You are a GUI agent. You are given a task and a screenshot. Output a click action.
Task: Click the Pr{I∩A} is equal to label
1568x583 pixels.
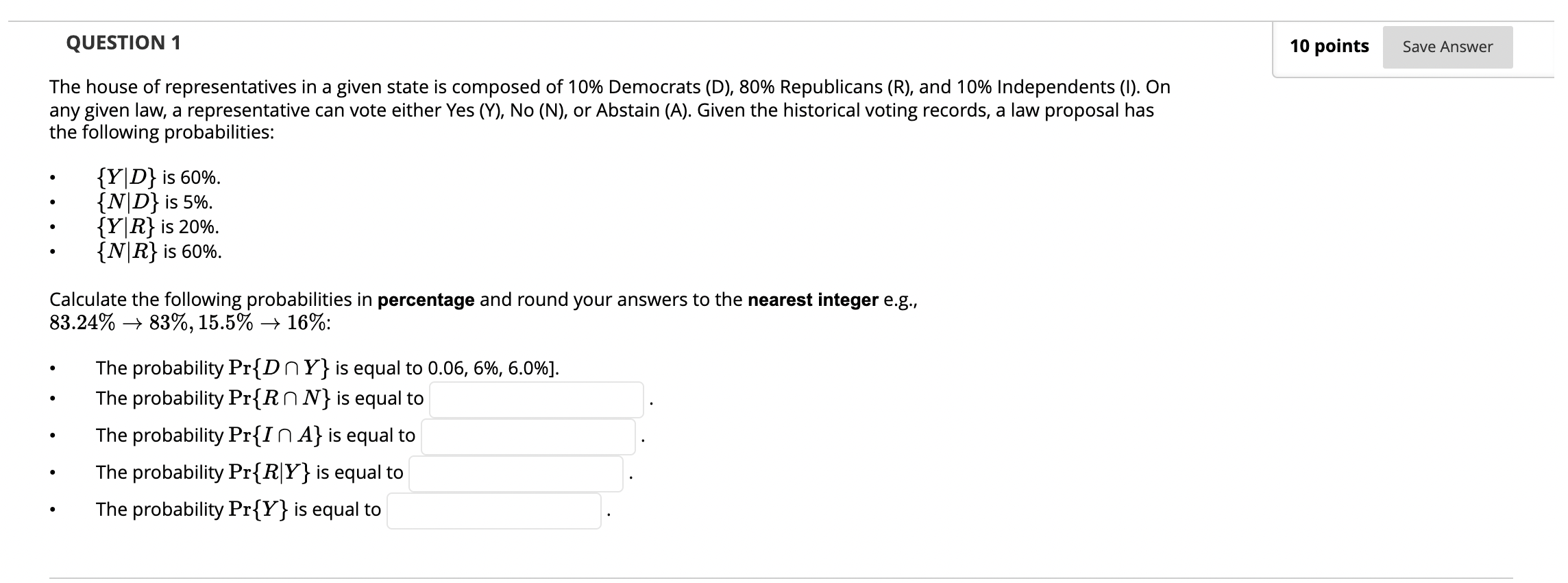coord(256,436)
